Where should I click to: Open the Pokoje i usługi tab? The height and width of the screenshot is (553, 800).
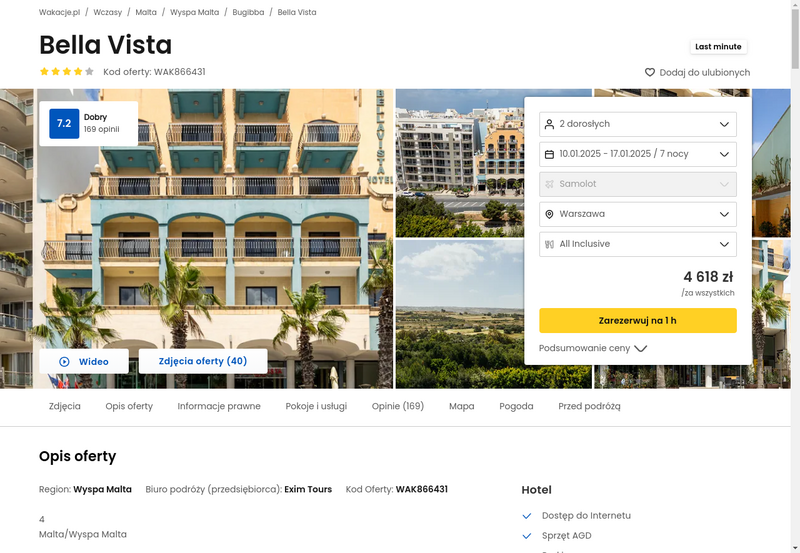316,406
